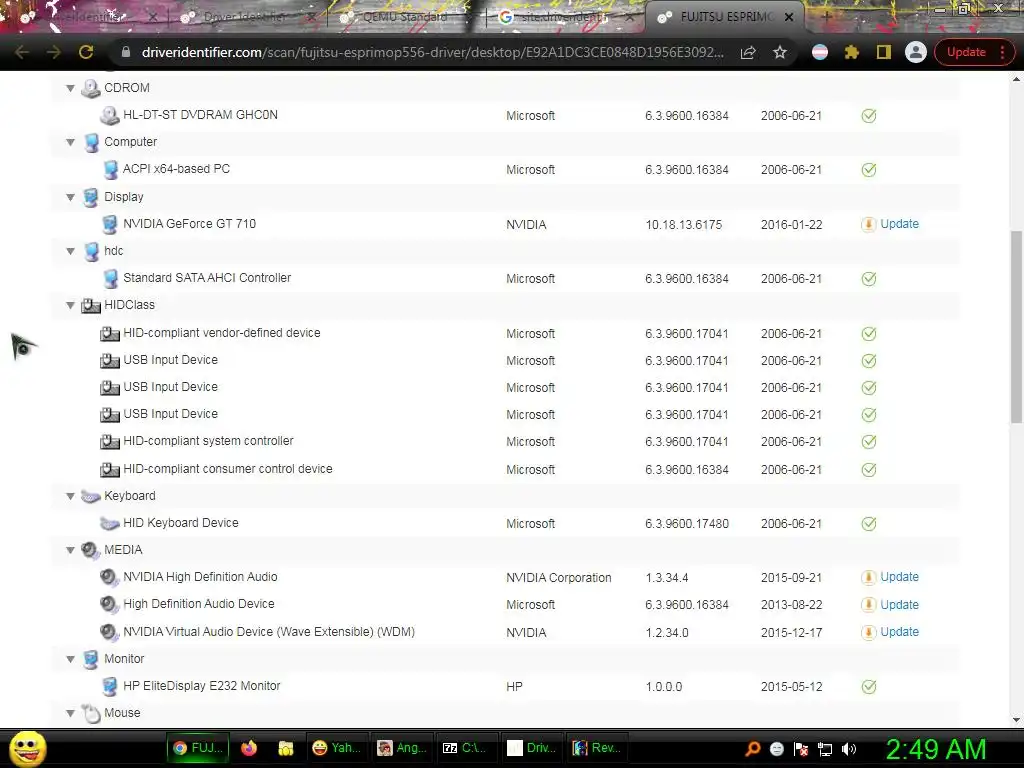Go back with the browser back arrow
Image resolution: width=1024 pixels, height=768 pixels.
(x=22, y=52)
